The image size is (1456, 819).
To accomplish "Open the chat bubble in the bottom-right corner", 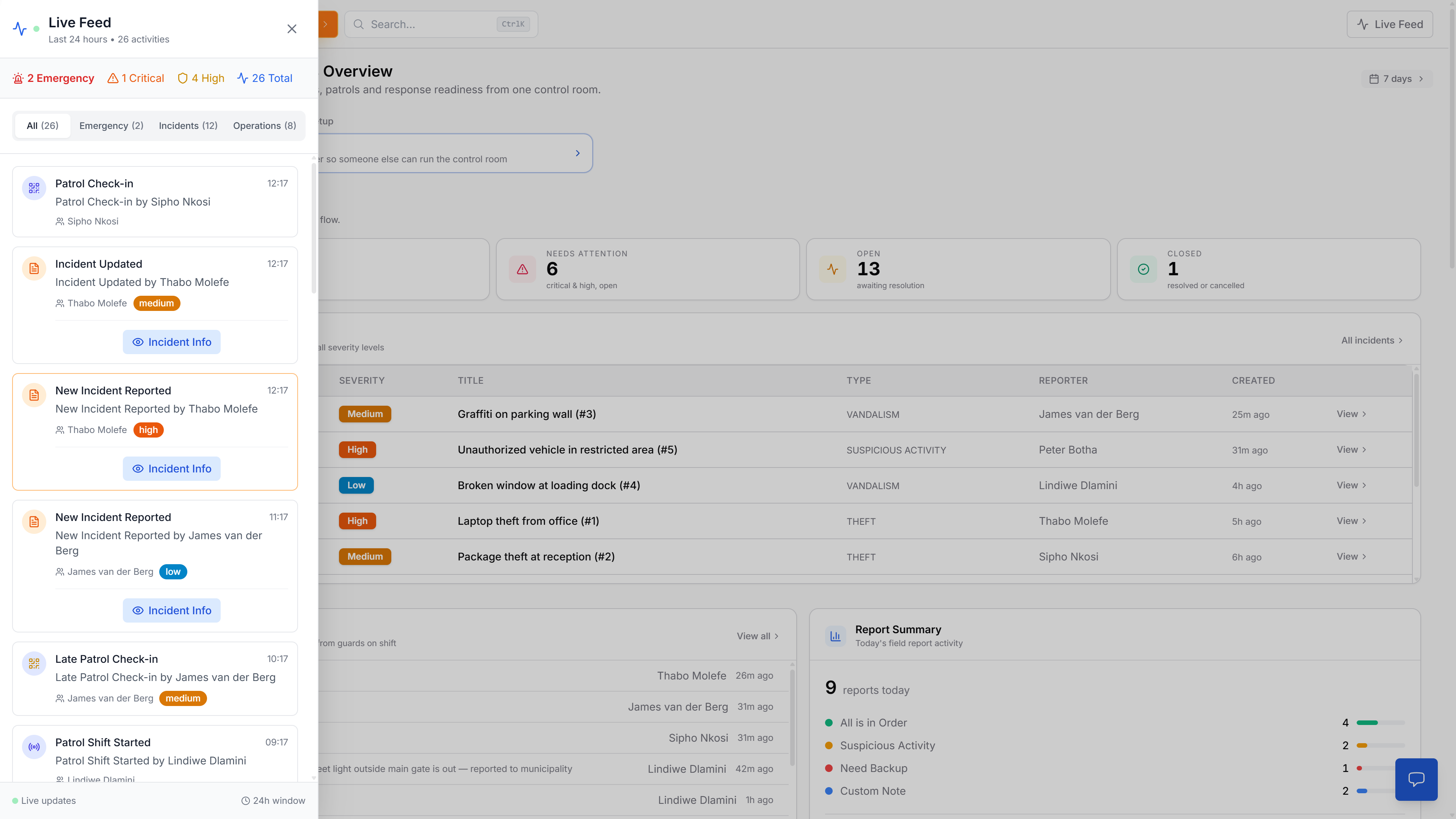I will 1417,780.
